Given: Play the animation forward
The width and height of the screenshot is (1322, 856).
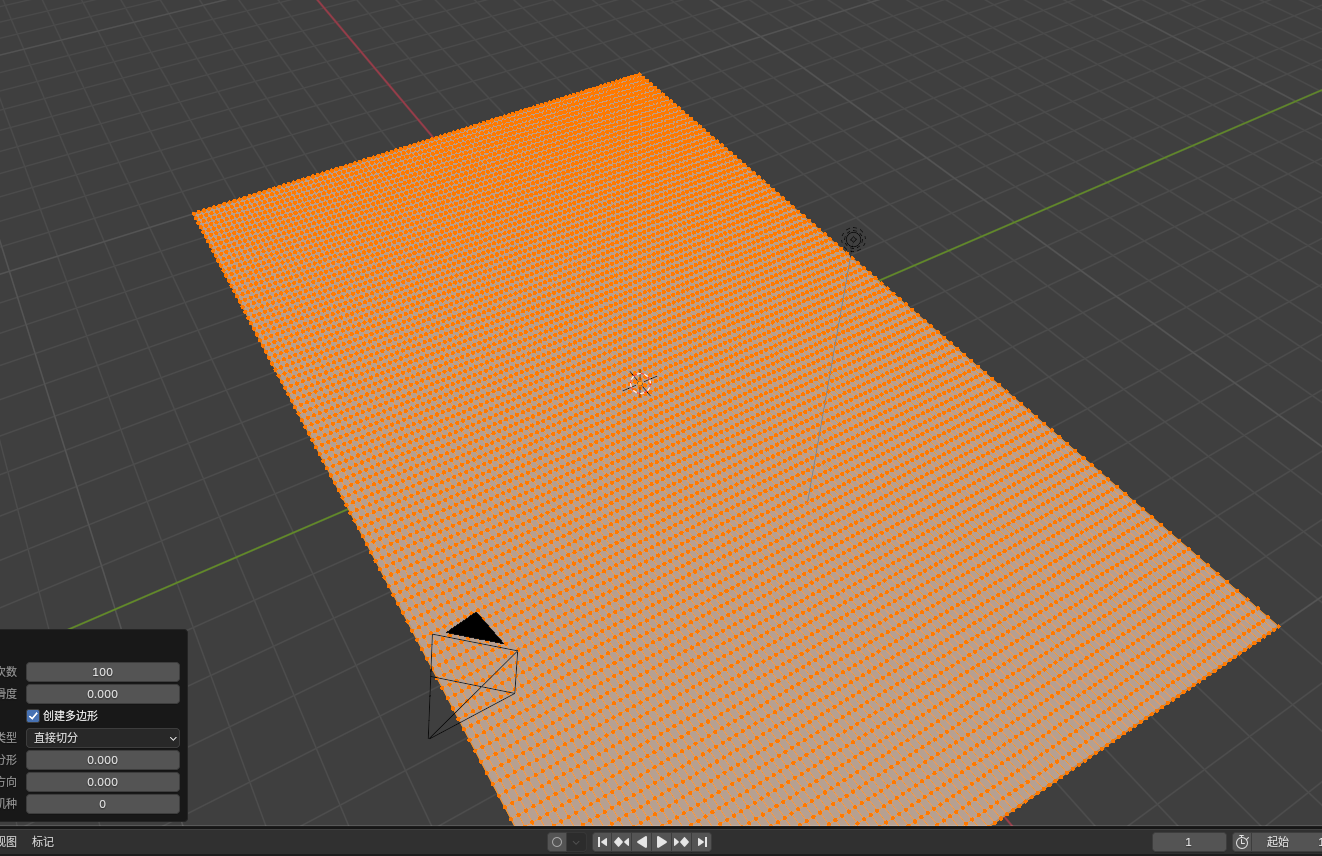Looking at the screenshot, I should 661,842.
